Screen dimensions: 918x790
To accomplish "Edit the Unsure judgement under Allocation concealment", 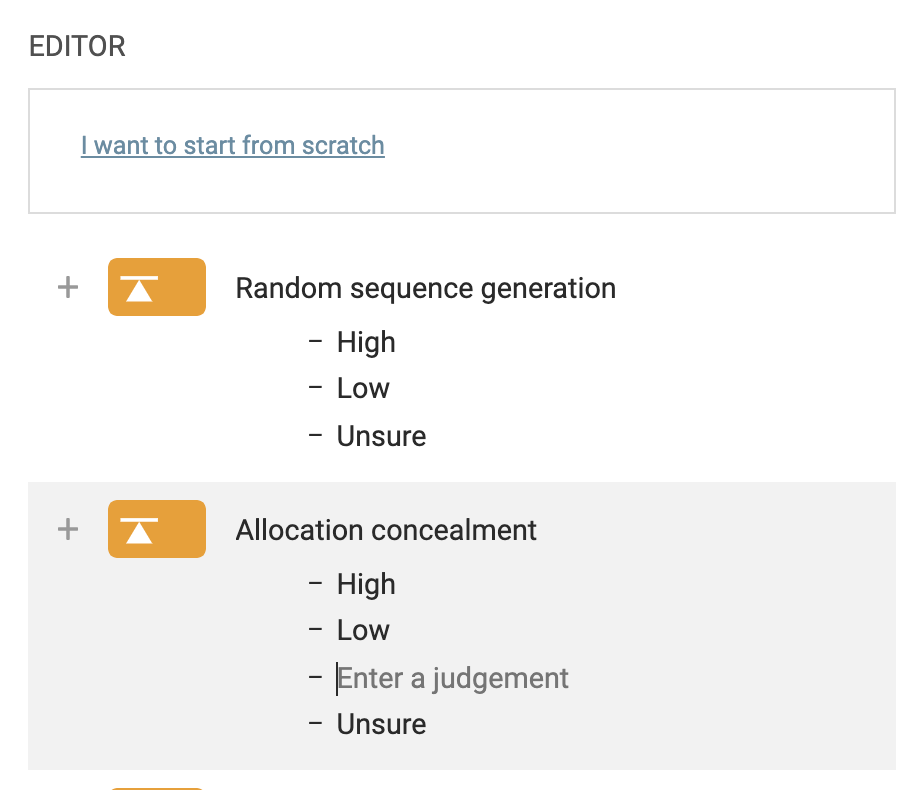I will pyautogui.click(x=381, y=724).
